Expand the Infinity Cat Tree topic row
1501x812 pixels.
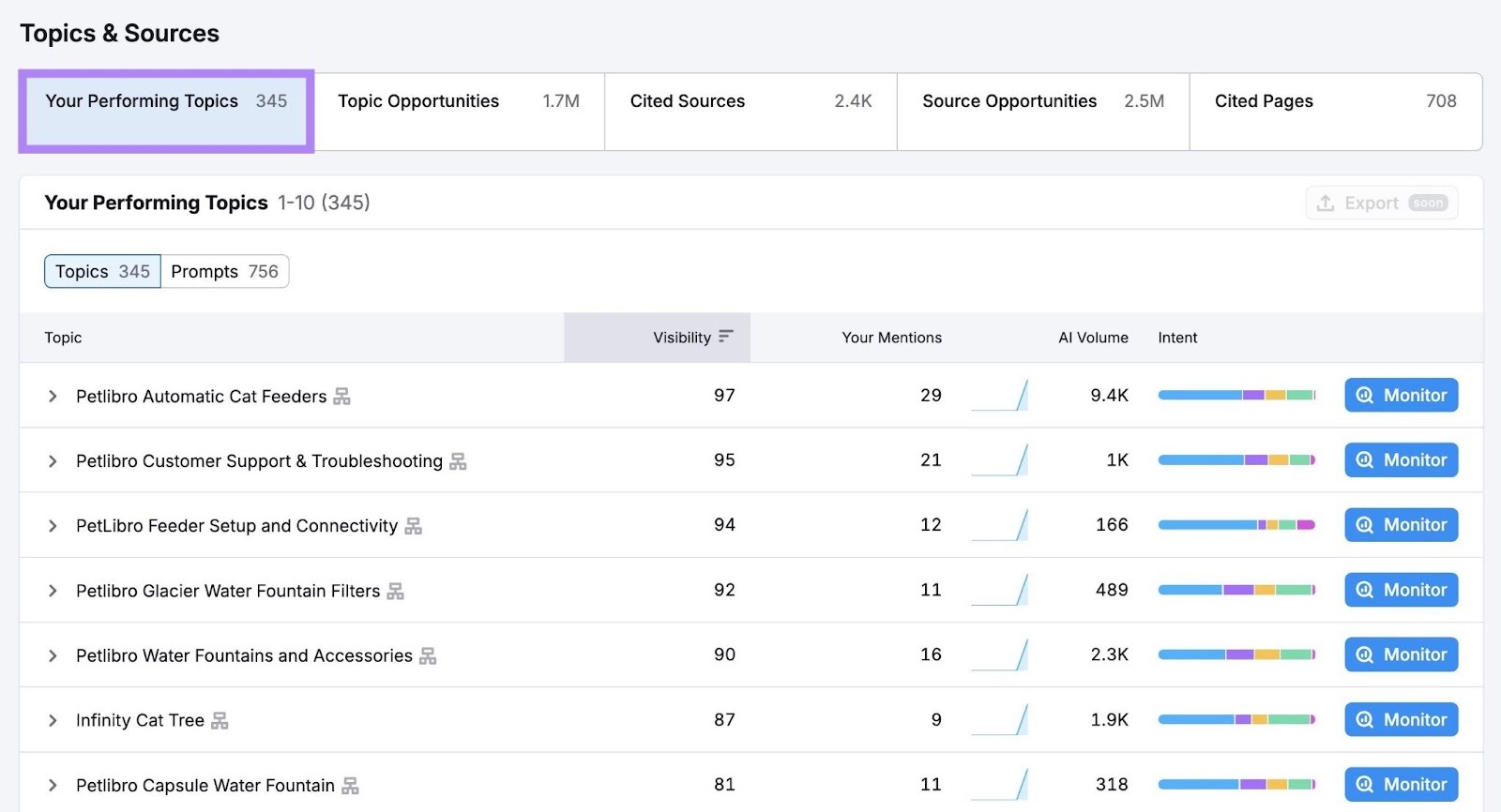[x=53, y=720]
